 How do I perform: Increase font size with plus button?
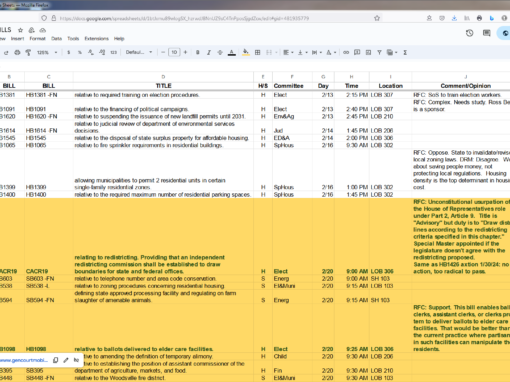(x=185, y=52)
